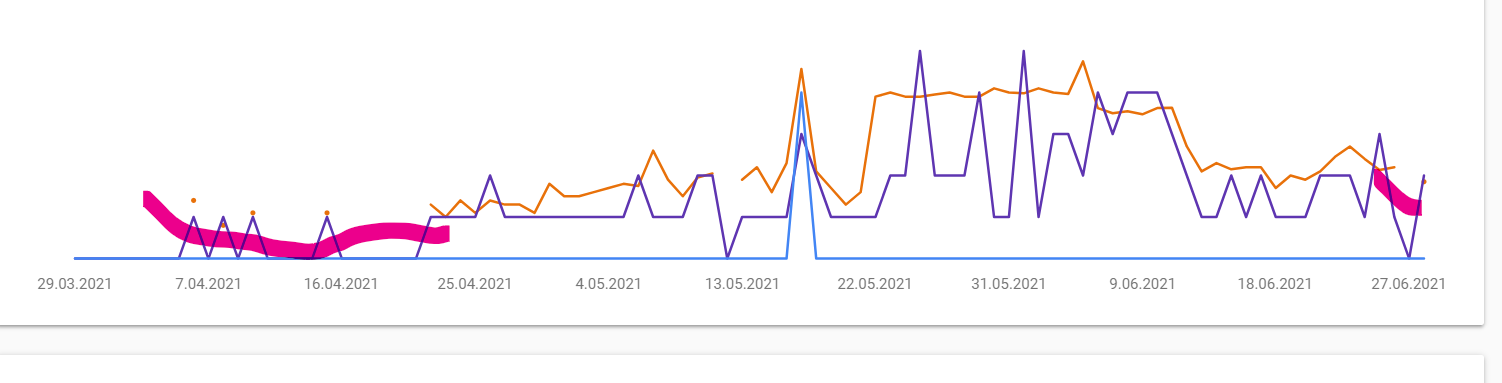Click the 27.06.2021 date label
The height and width of the screenshot is (383, 1502).
(x=1408, y=284)
